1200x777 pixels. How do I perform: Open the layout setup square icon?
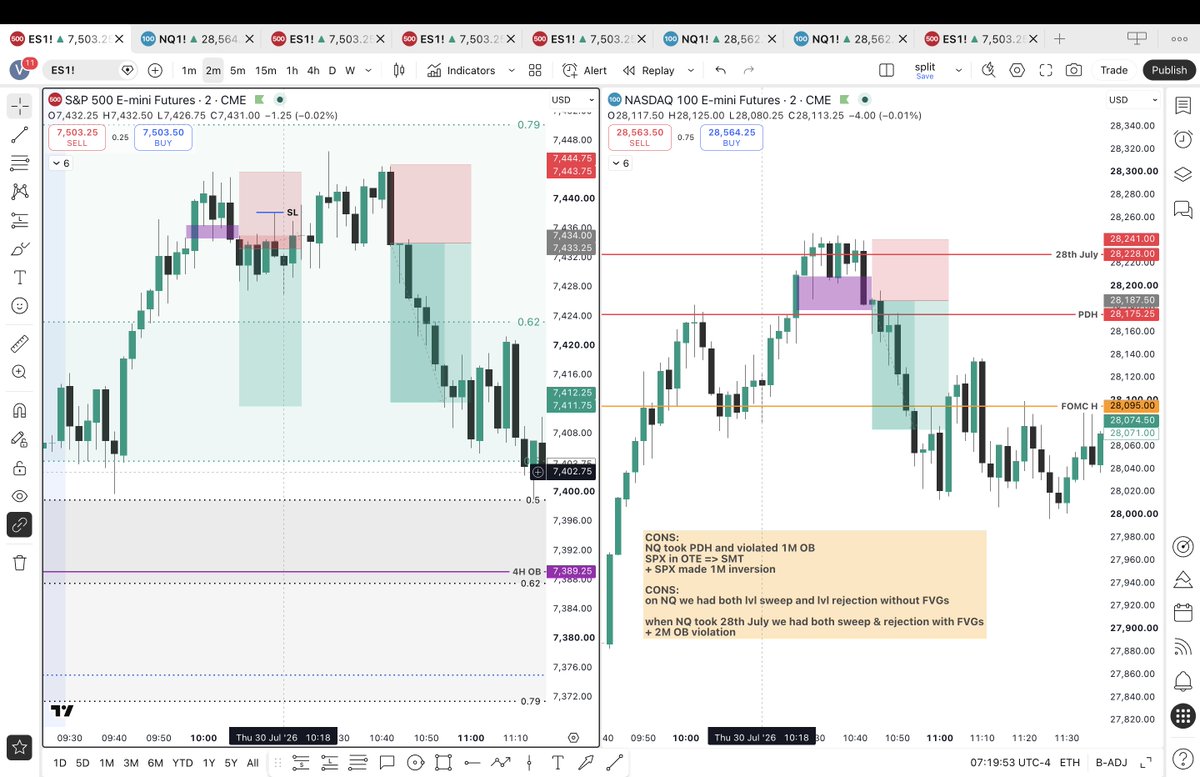click(x=886, y=70)
